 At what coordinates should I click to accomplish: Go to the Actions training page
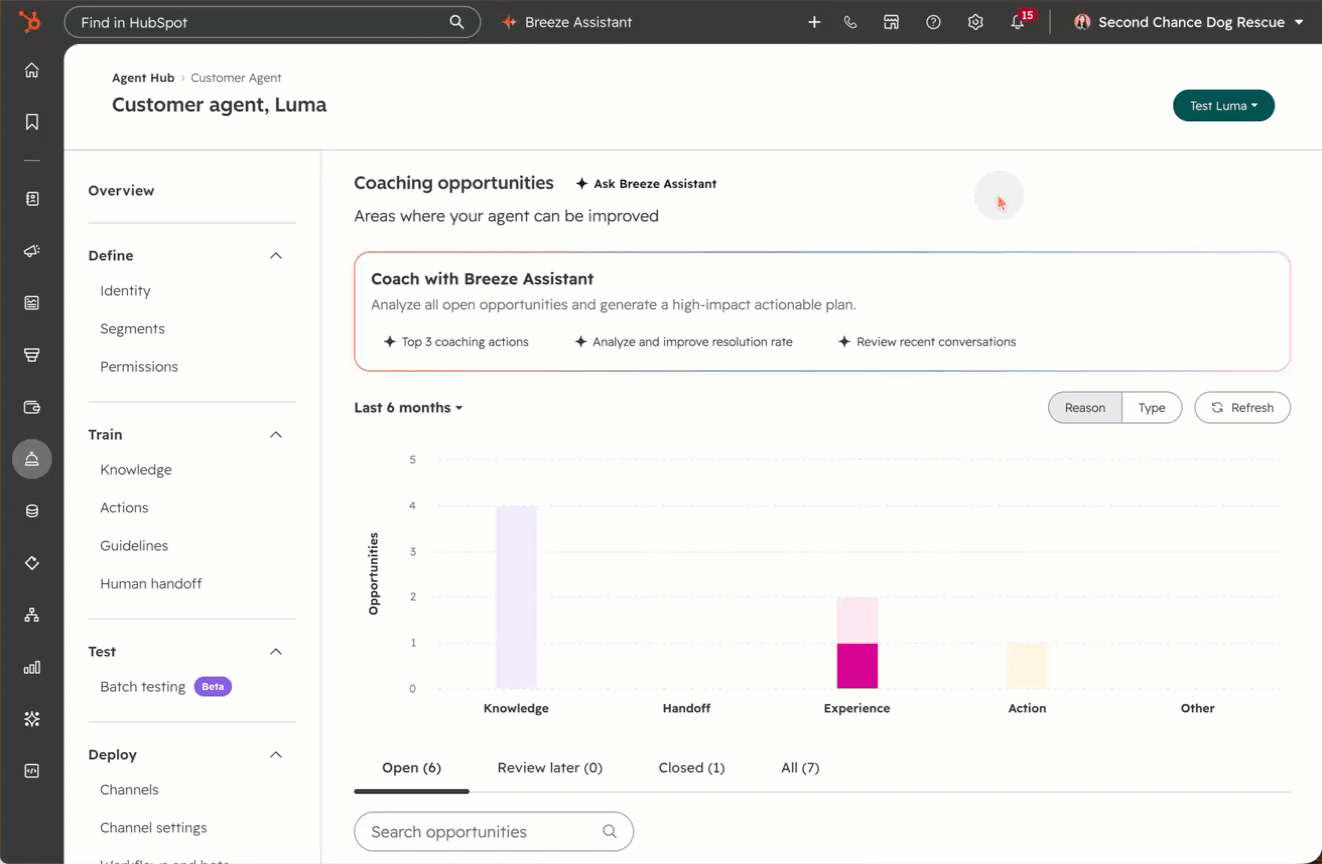click(124, 508)
